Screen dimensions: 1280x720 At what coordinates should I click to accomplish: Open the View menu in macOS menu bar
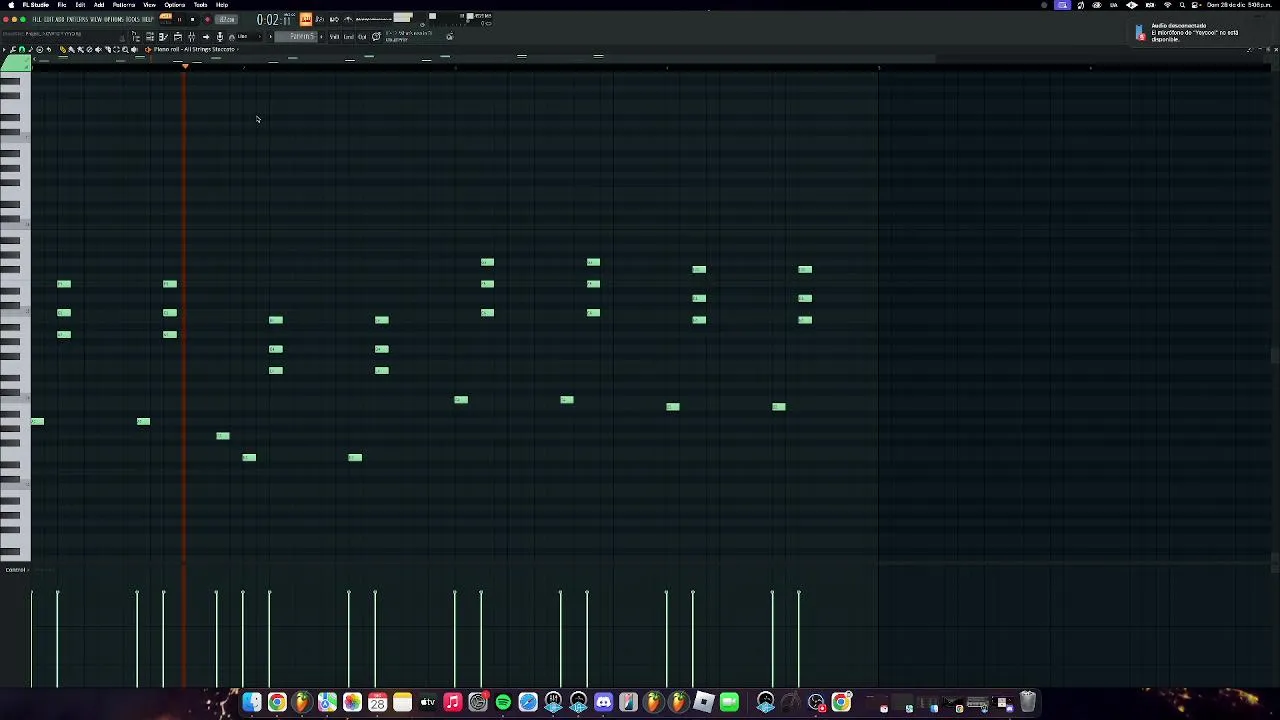click(x=149, y=5)
